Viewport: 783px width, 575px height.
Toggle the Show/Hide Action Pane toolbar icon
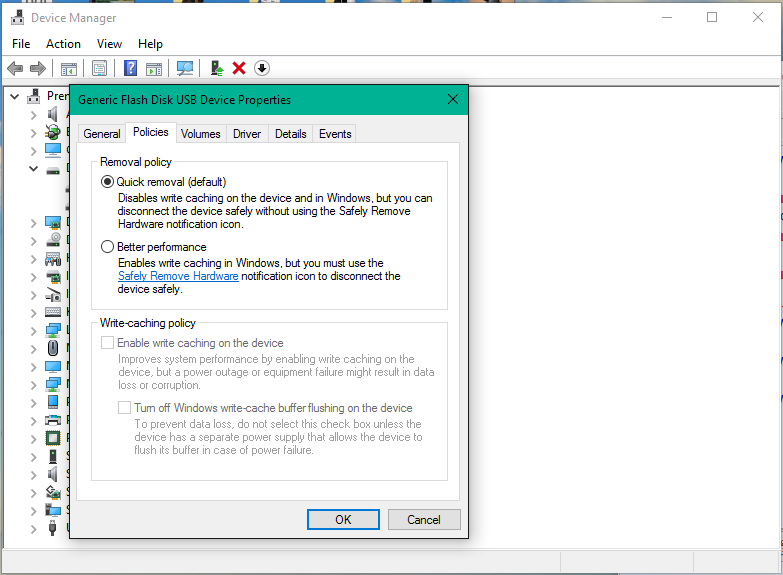pos(154,68)
